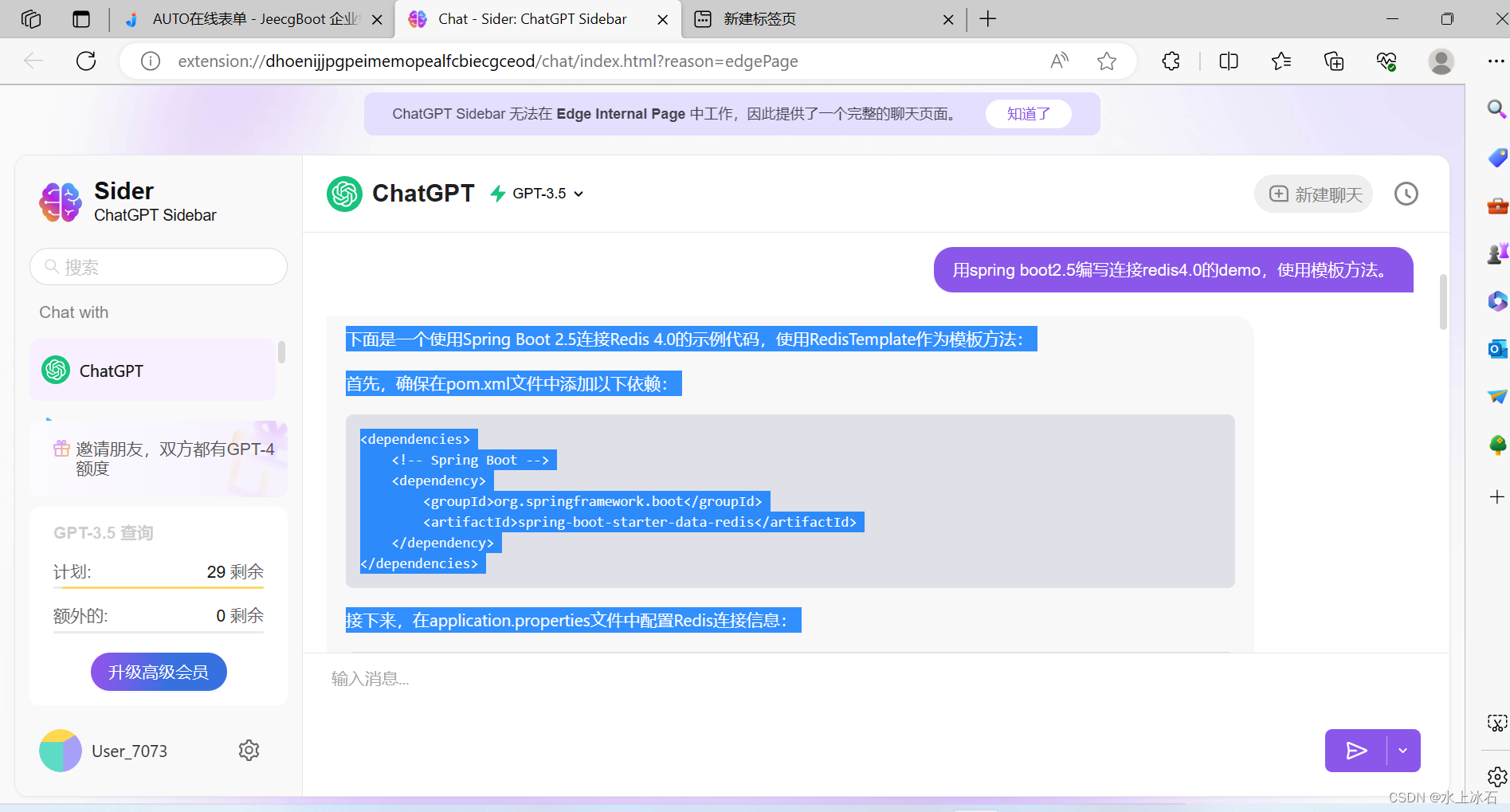Close the 新建标签页 tab
Viewport: 1510px width, 812px height.
tap(948, 20)
